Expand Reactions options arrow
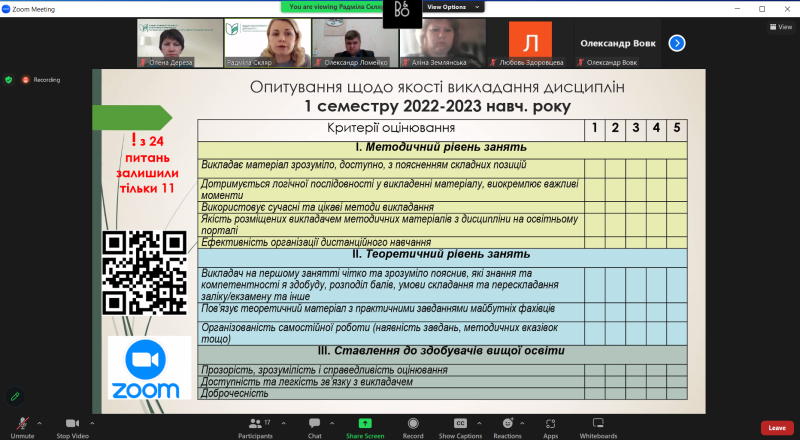 (x=522, y=423)
